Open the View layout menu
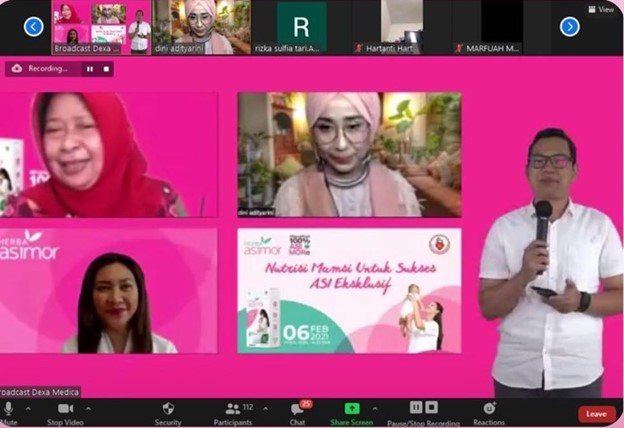624x428 pixels. tap(601, 10)
